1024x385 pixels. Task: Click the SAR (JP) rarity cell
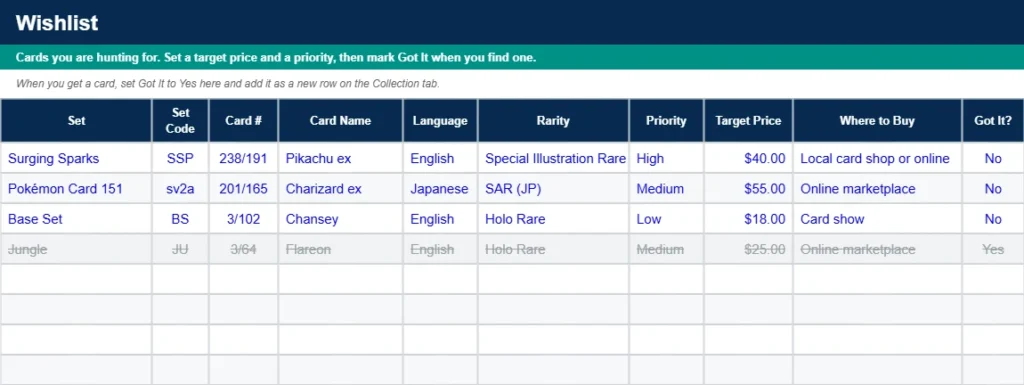553,189
